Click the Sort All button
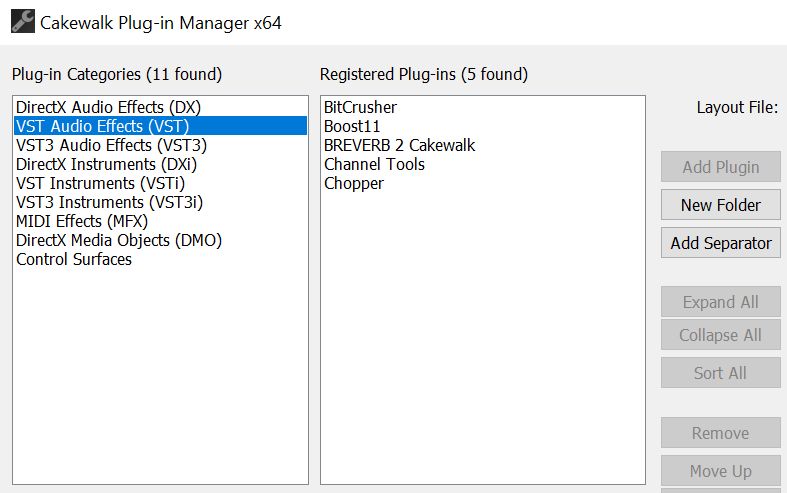Viewport: 787px width, 493px height. pos(720,373)
